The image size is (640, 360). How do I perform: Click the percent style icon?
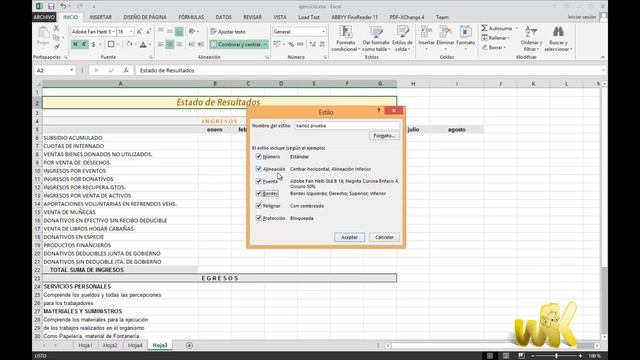tap(291, 44)
